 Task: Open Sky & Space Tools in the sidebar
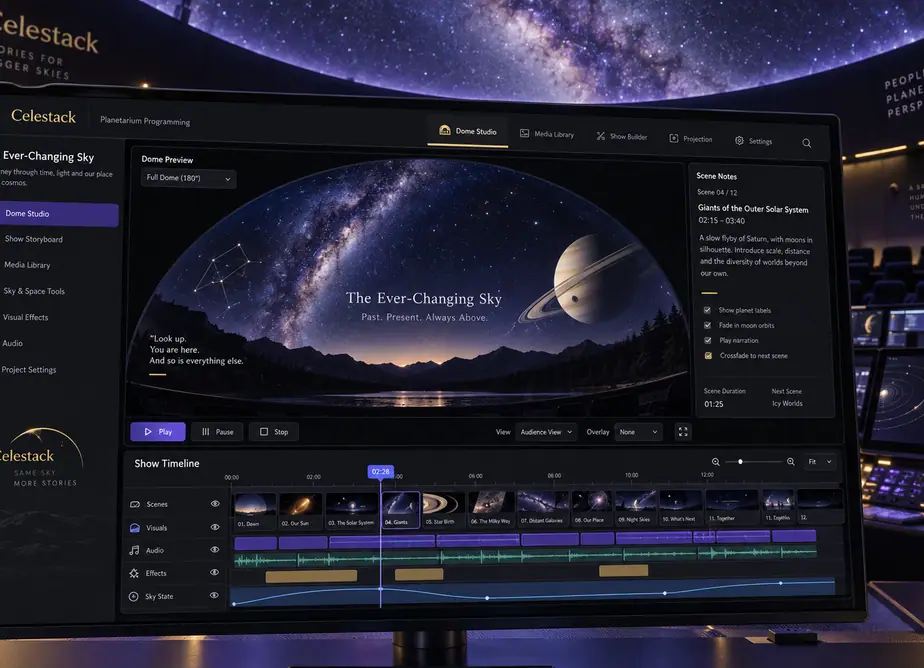coord(34,291)
